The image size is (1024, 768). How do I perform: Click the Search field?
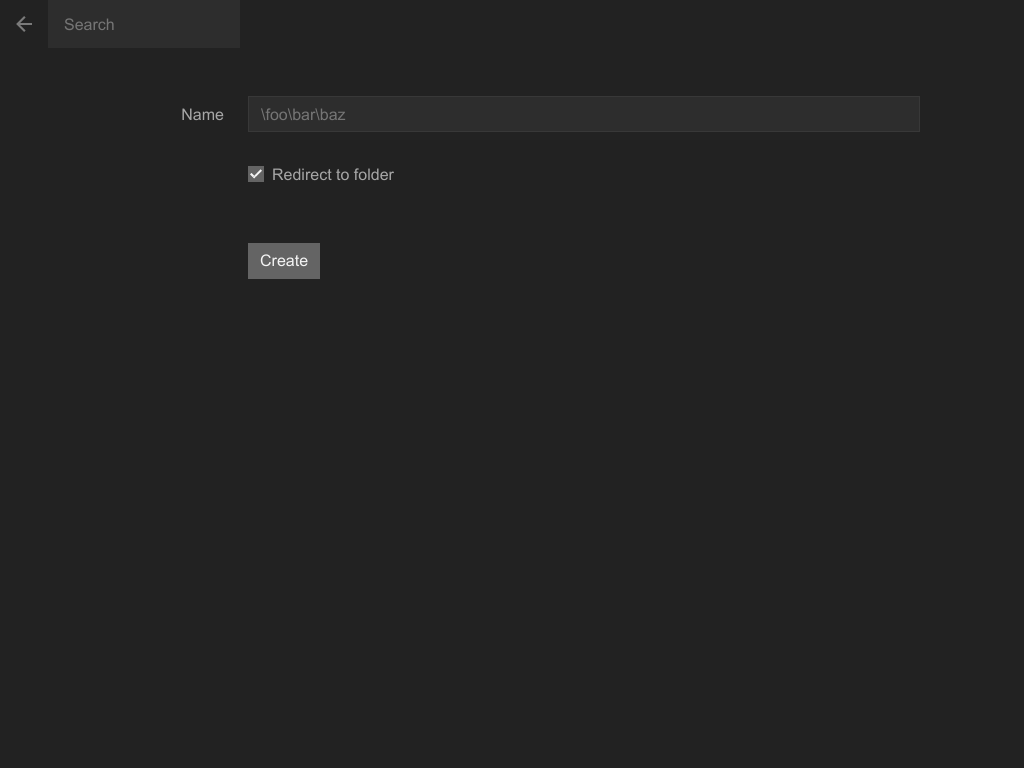pyautogui.click(x=144, y=24)
